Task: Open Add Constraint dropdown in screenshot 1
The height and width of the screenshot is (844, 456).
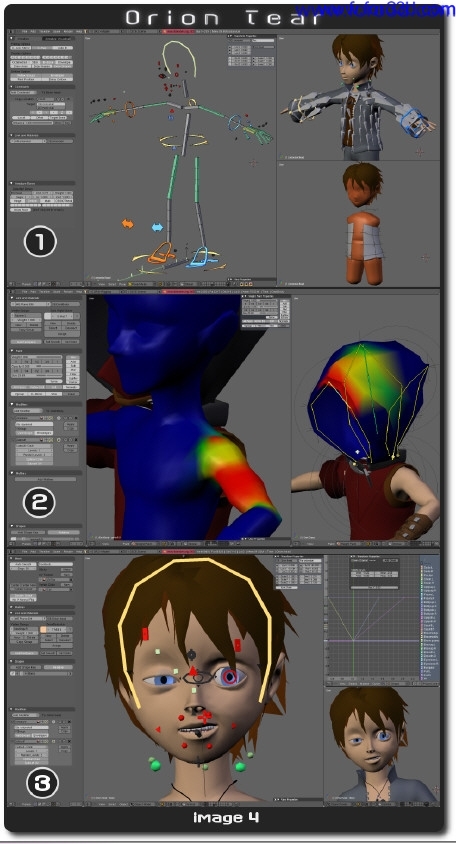Action: coord(23,93)
